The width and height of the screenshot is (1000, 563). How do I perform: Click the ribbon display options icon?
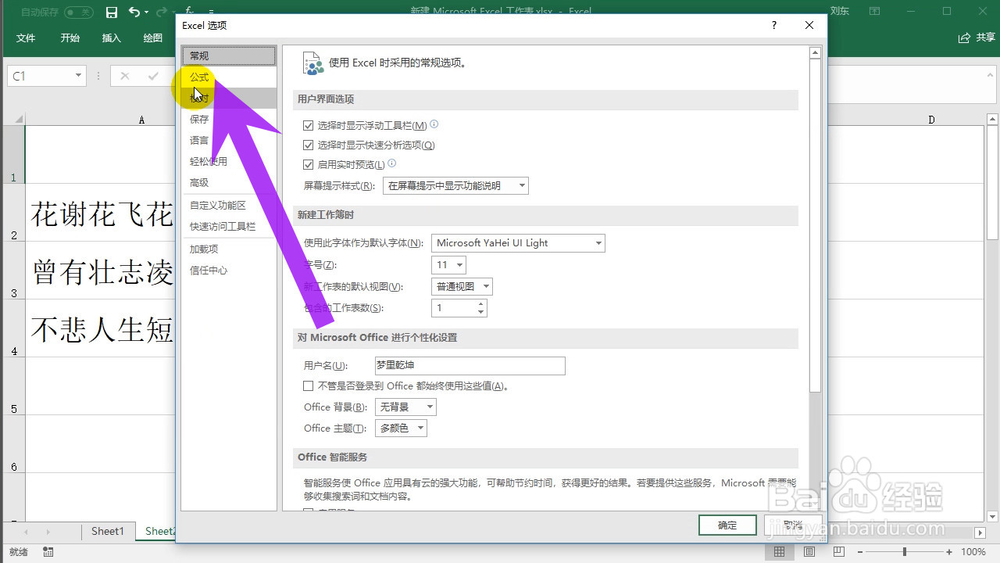[x=875, y=11]
